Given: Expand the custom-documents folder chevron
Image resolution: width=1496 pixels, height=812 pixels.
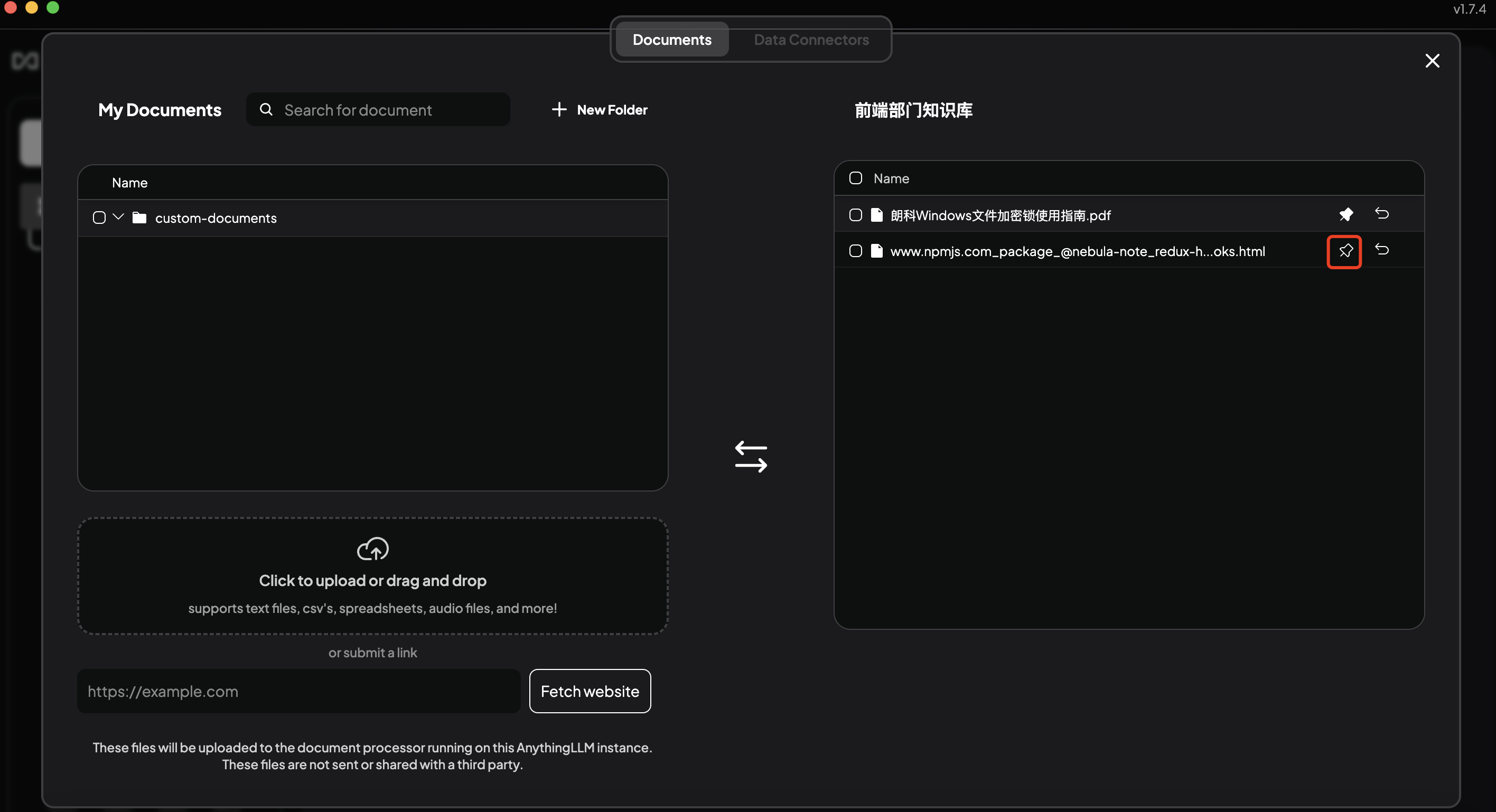Looking at the screenshot, I should pyautogui.click(x=118, y=217).
